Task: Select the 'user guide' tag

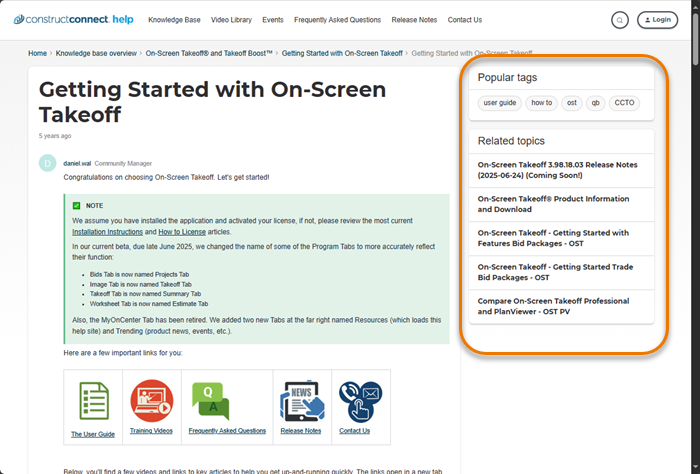Action: [x=500, y=103]
